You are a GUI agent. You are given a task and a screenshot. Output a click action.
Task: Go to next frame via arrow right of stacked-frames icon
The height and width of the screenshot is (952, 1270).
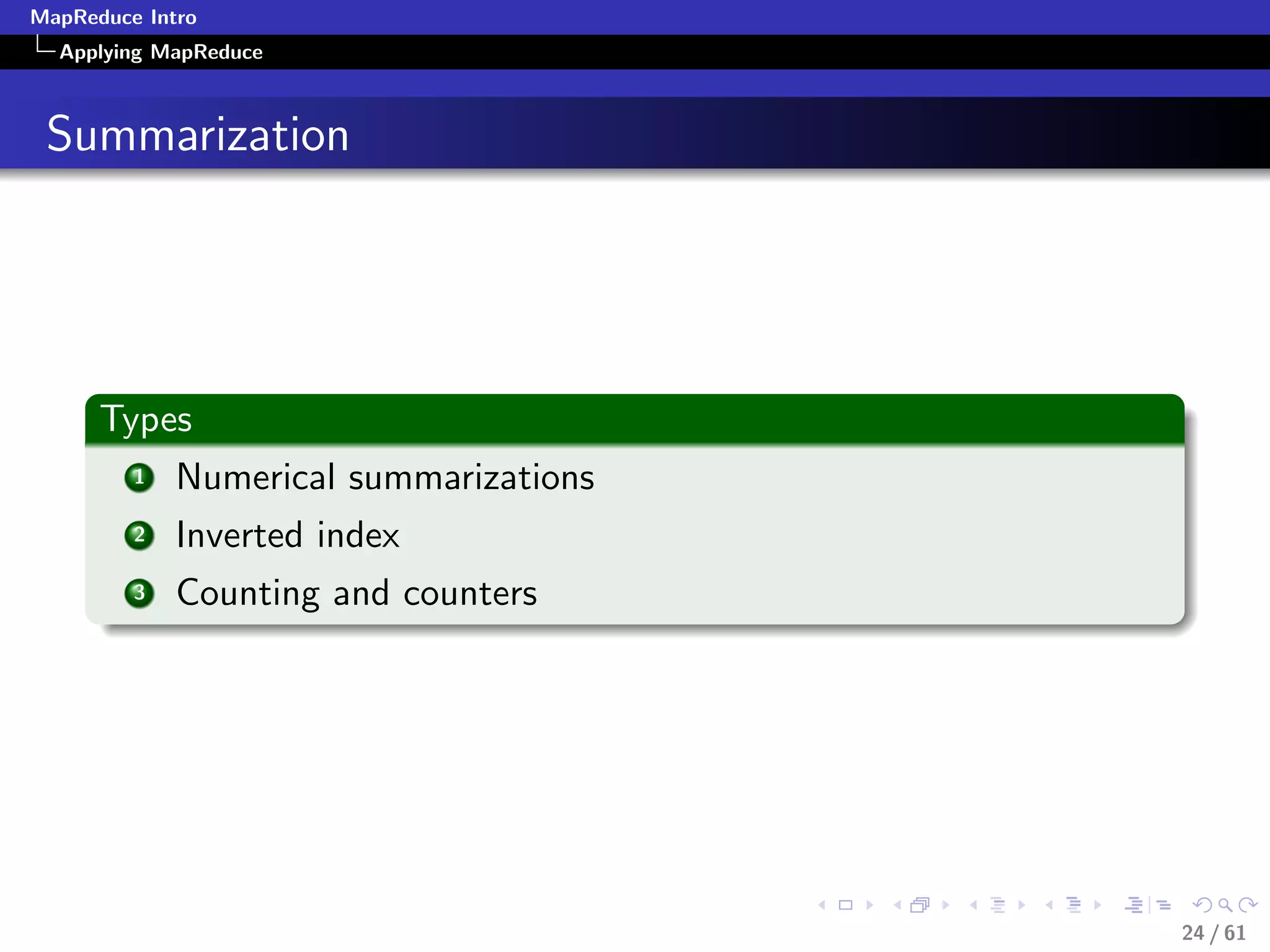[945, 905]
